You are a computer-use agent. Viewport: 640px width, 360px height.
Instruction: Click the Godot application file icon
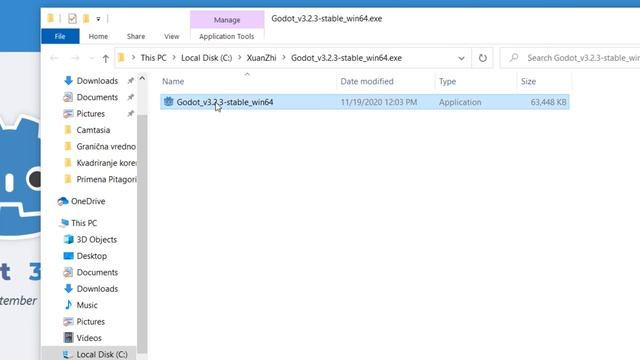[x=168, y=102]
